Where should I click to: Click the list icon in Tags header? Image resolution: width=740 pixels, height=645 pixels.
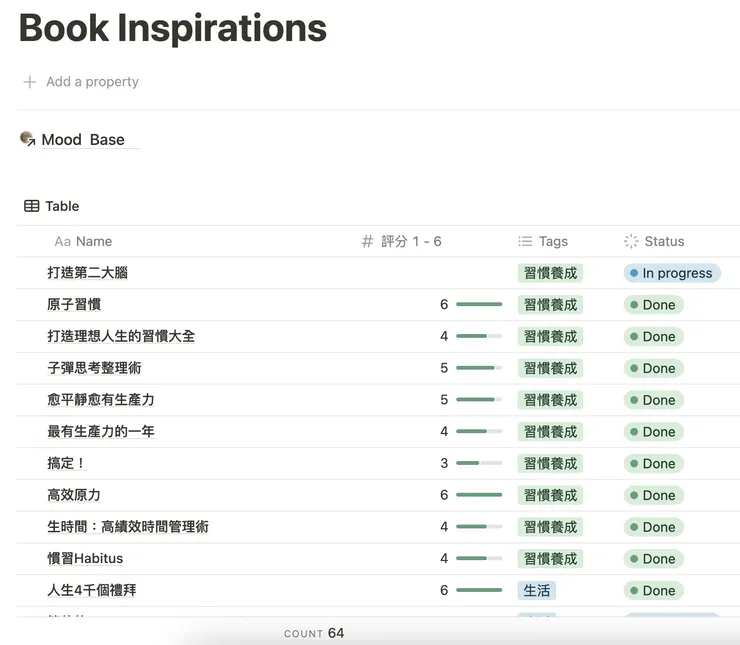[525, 241]
